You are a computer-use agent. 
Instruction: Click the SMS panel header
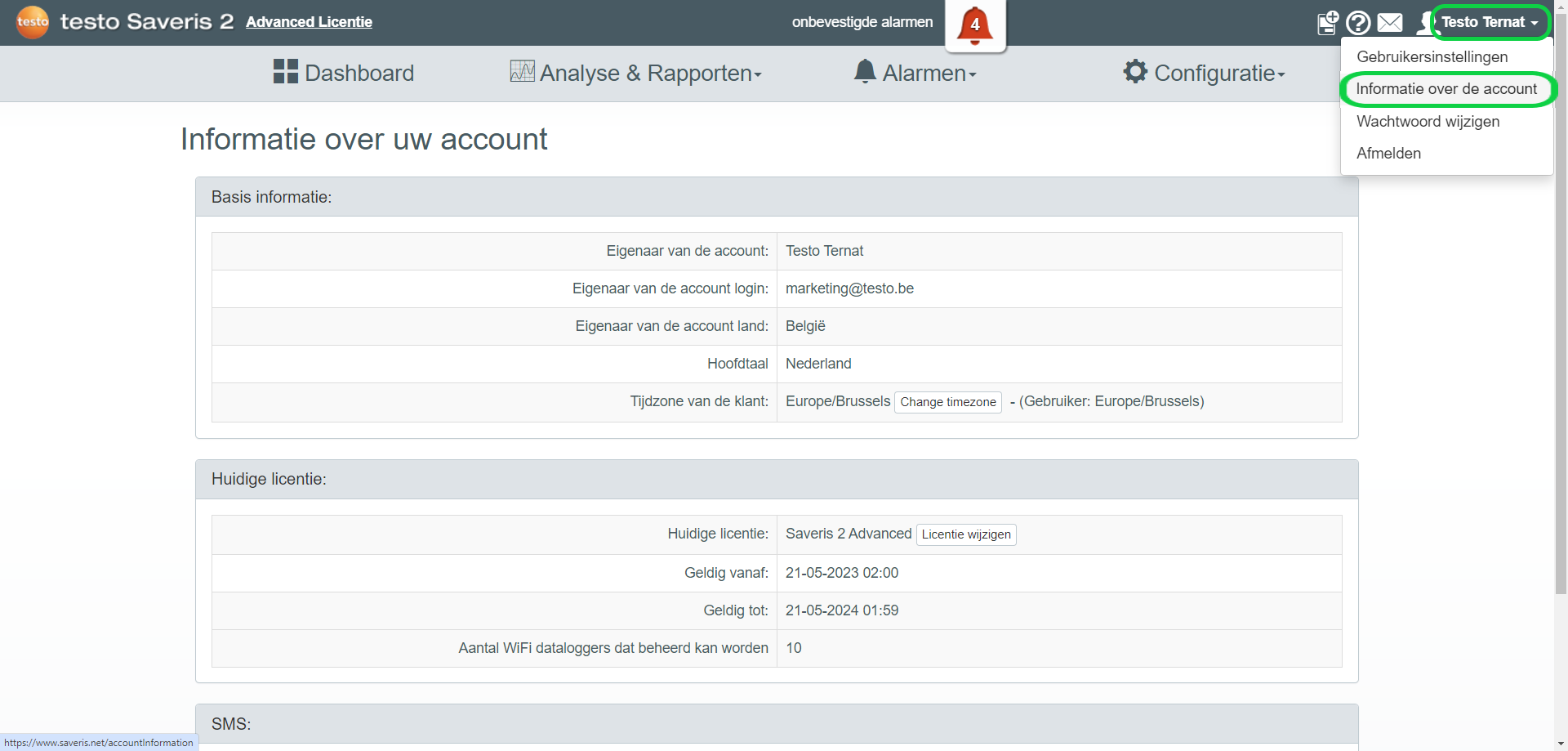(777, 724)
